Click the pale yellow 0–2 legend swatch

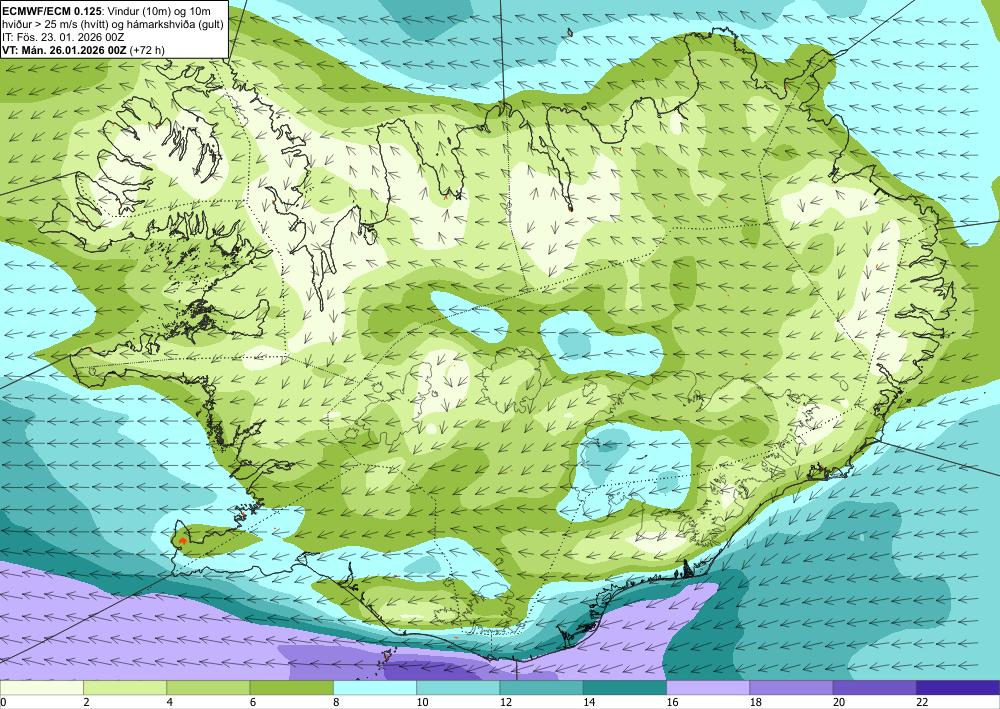pyautogui.click(x=42, y=688)
